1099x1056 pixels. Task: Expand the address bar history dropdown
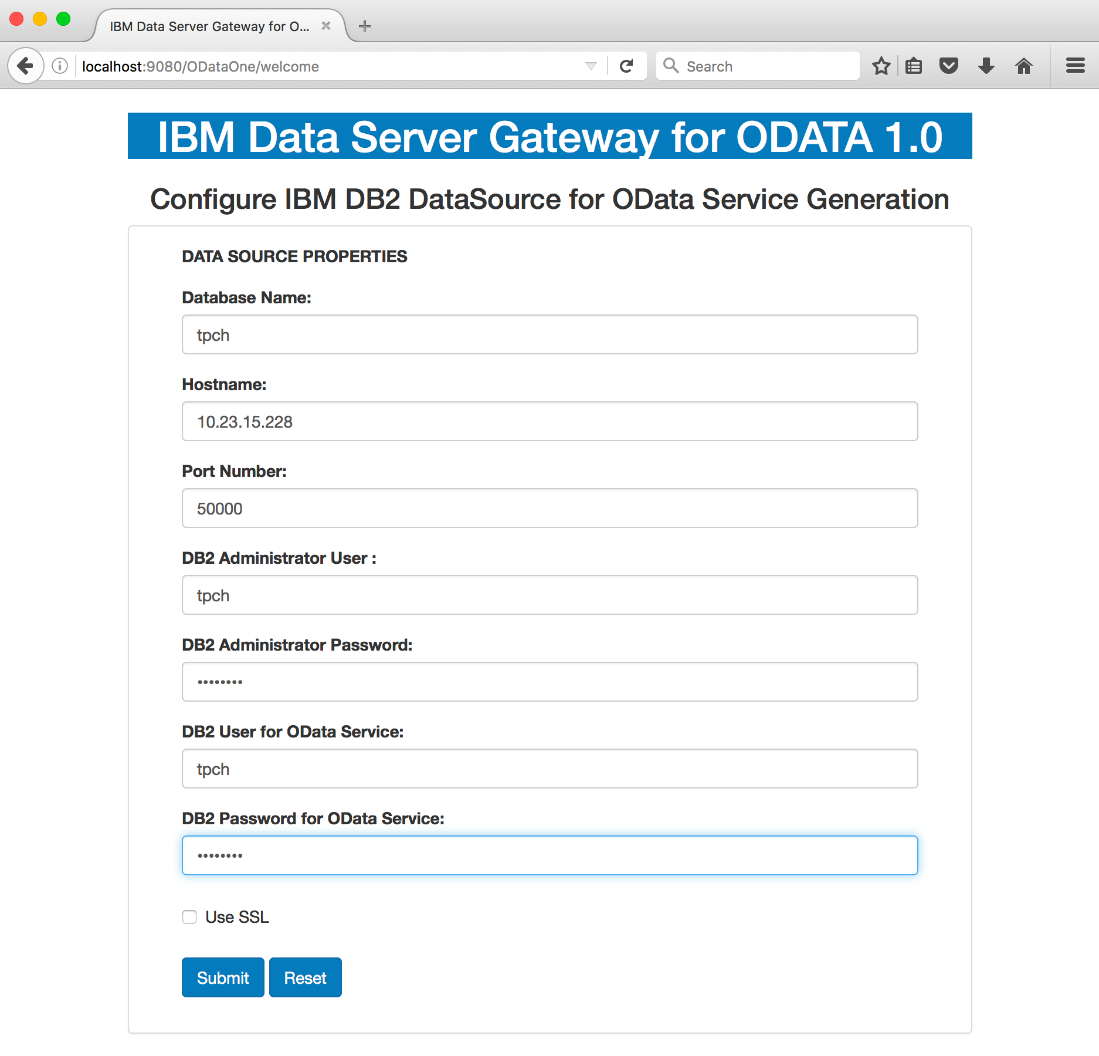click(591, 66)
